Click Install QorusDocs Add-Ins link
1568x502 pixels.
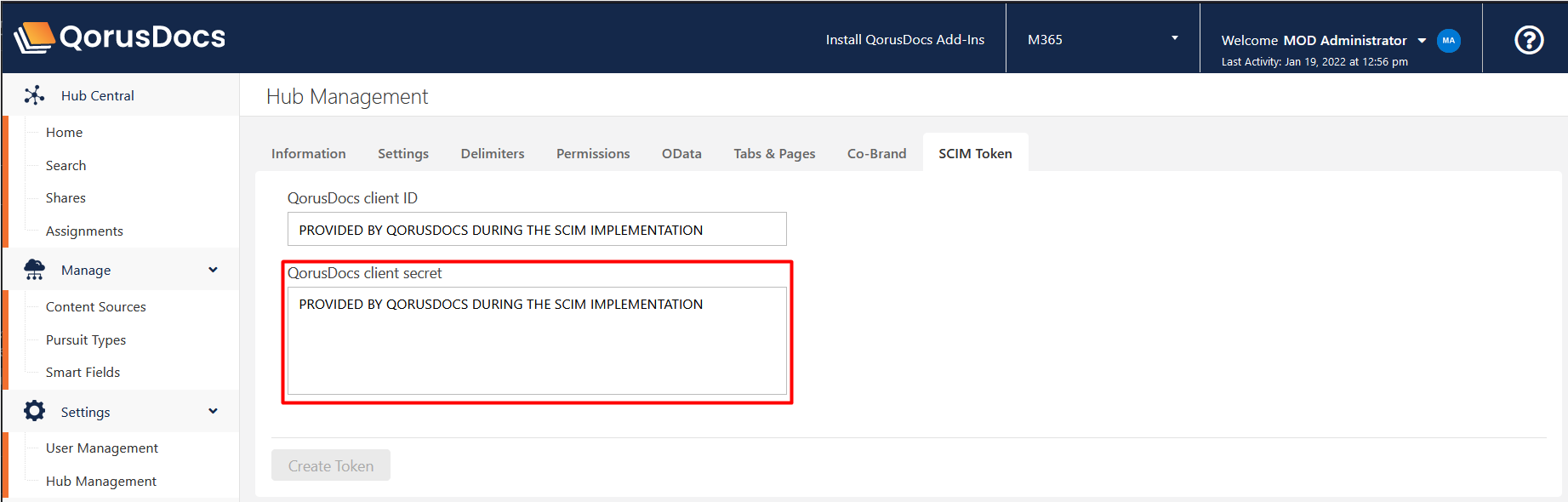pyautogui.click(x=905, y=40)
